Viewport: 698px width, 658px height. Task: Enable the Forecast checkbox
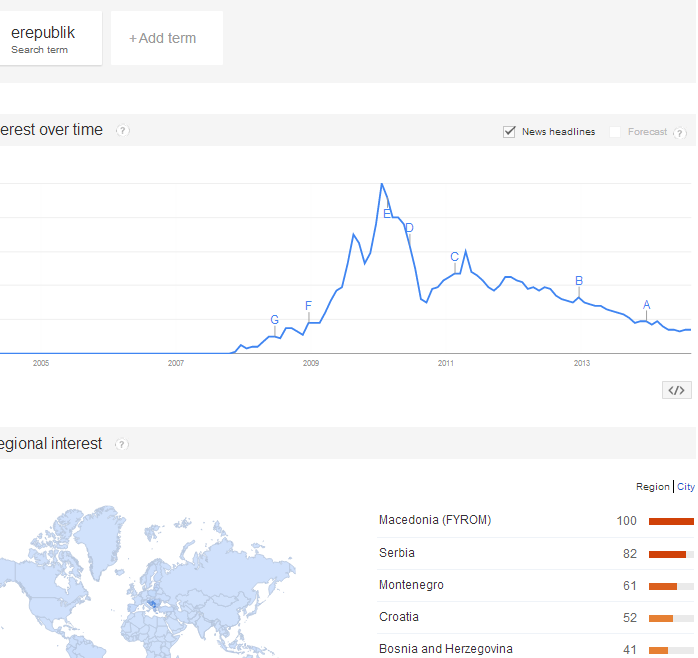click(x=615, y=131)
